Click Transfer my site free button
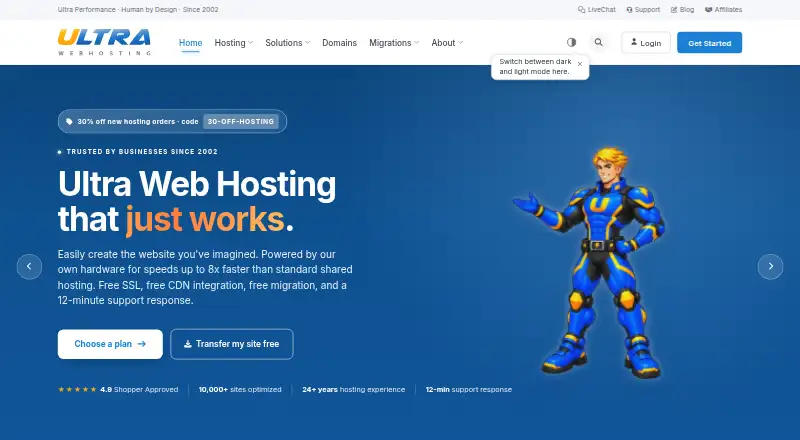Screen dimensions: 800x440 tap(232, 344)
